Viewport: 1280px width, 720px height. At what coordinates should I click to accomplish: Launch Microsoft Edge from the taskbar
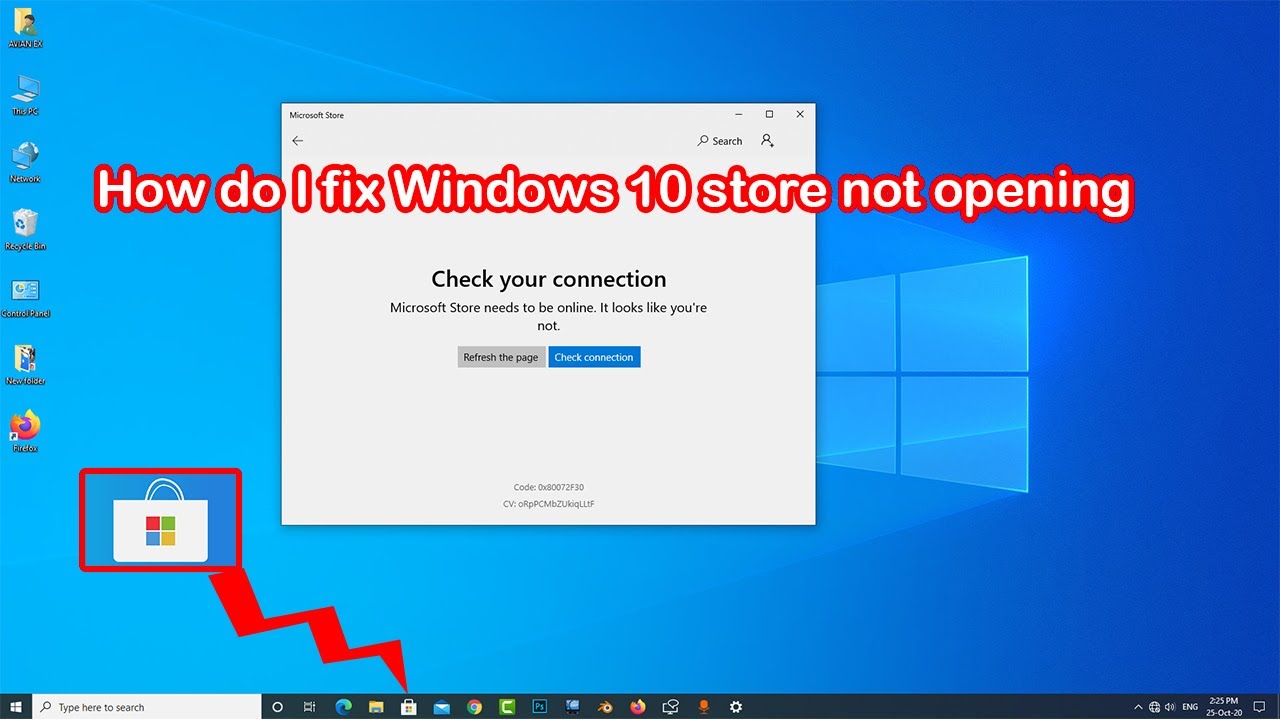[343, 707]
